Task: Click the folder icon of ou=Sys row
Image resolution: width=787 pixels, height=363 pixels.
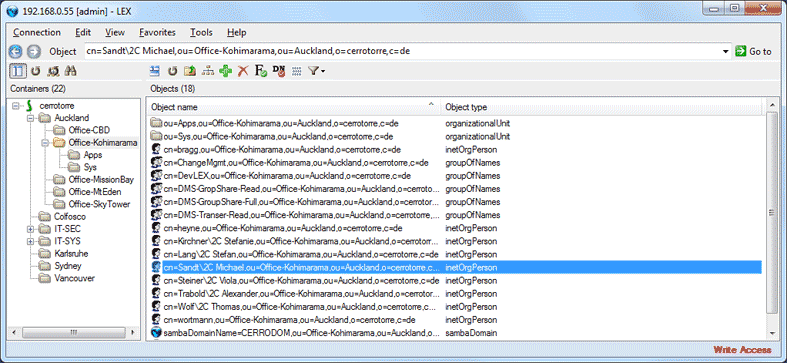Action: click(156, 136)
